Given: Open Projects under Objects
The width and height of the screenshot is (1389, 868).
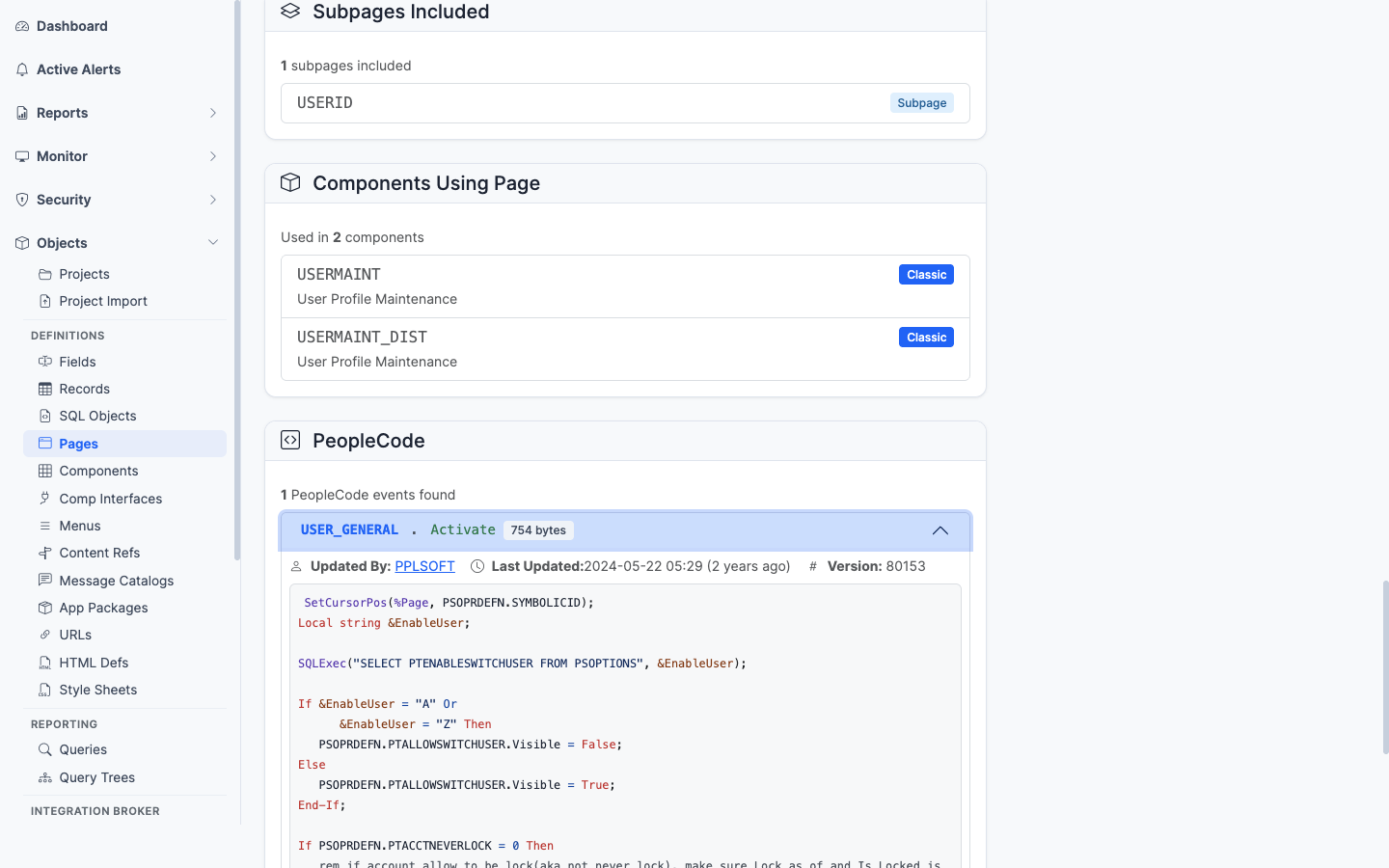Looking at the screenshot, I should click(x=84, y=274).
